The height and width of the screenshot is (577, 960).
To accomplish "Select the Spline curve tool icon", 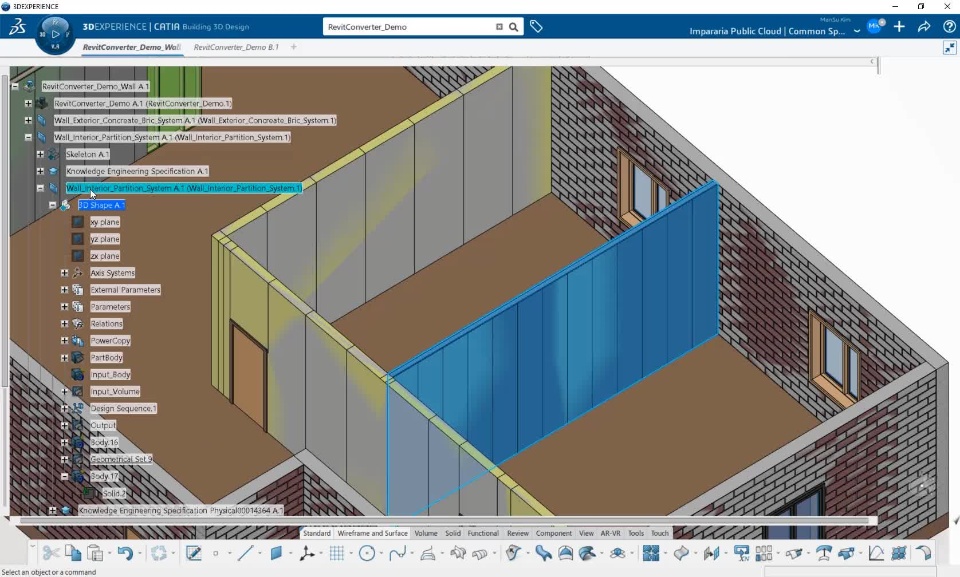I will tap(397, 553).
